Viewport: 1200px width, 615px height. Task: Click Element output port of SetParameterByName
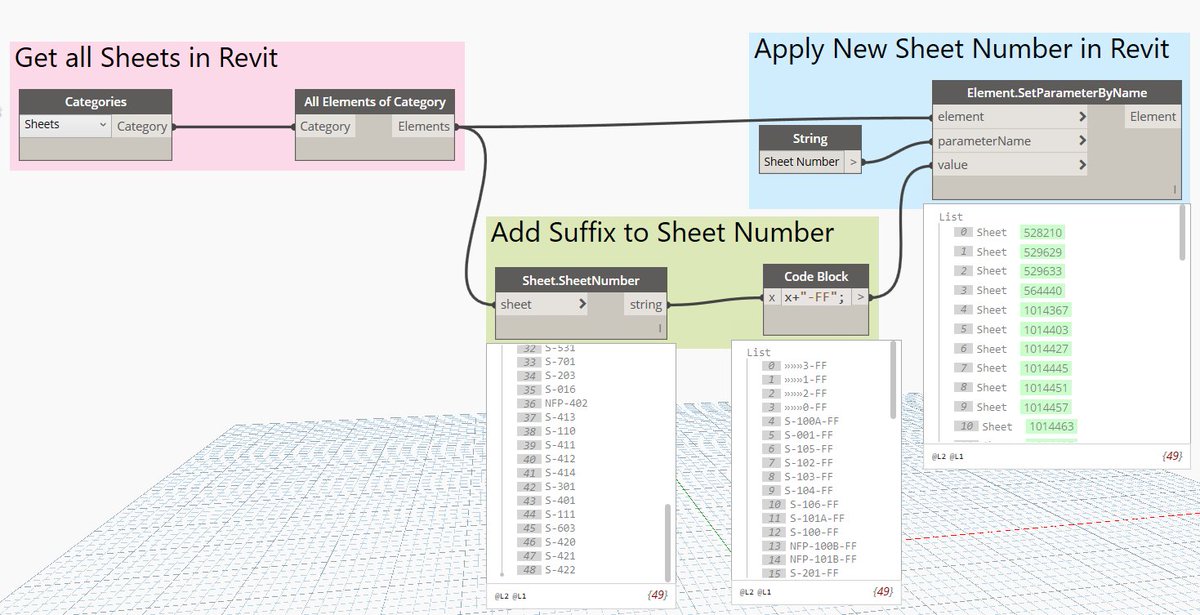(1153, 117)
